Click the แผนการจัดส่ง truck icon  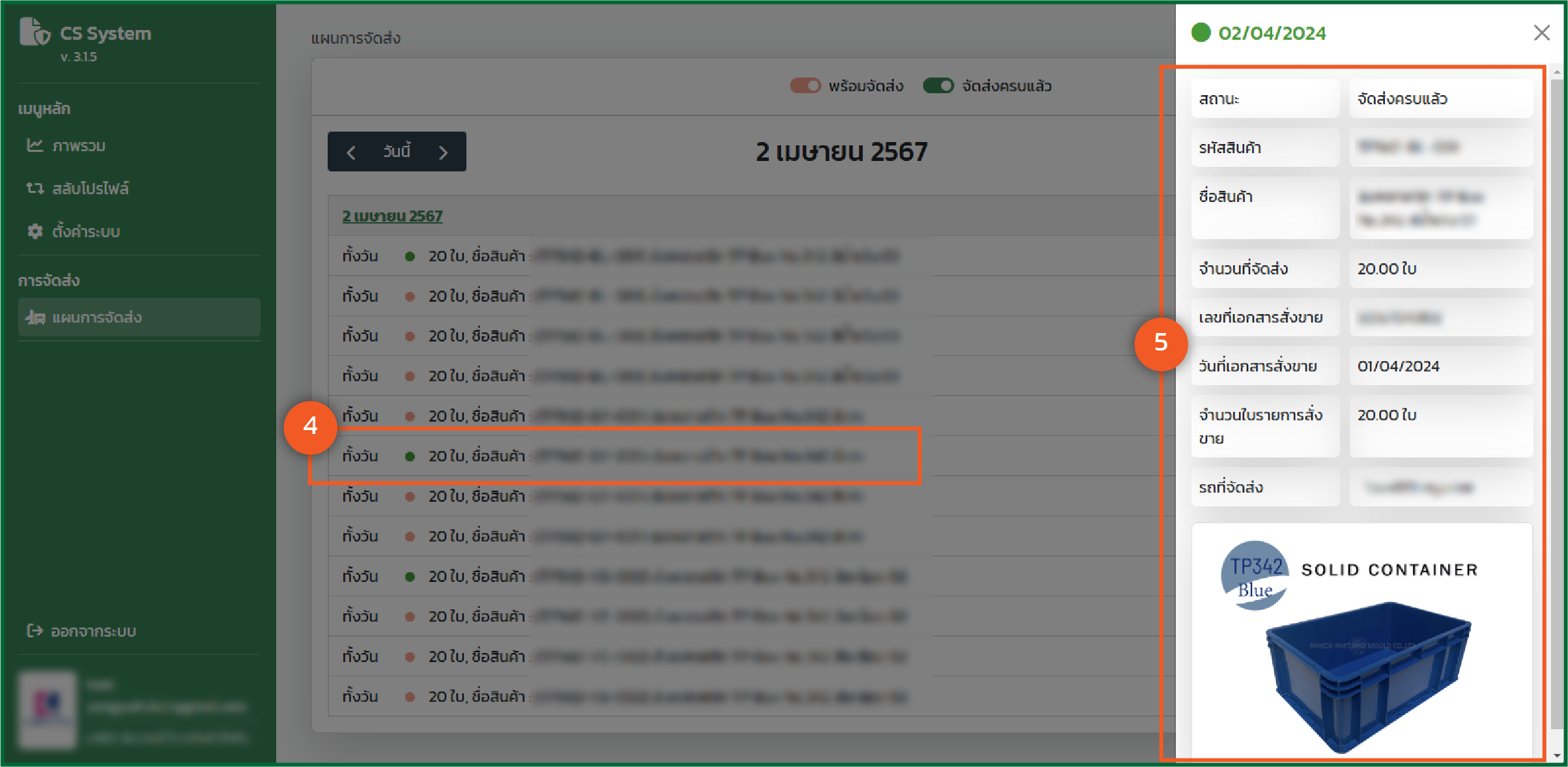(x=35, y=317)
